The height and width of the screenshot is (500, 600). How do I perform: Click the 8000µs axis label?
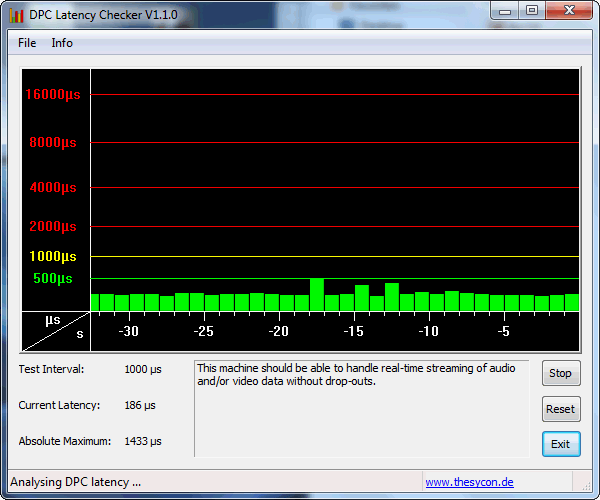[x=53, y=143]
